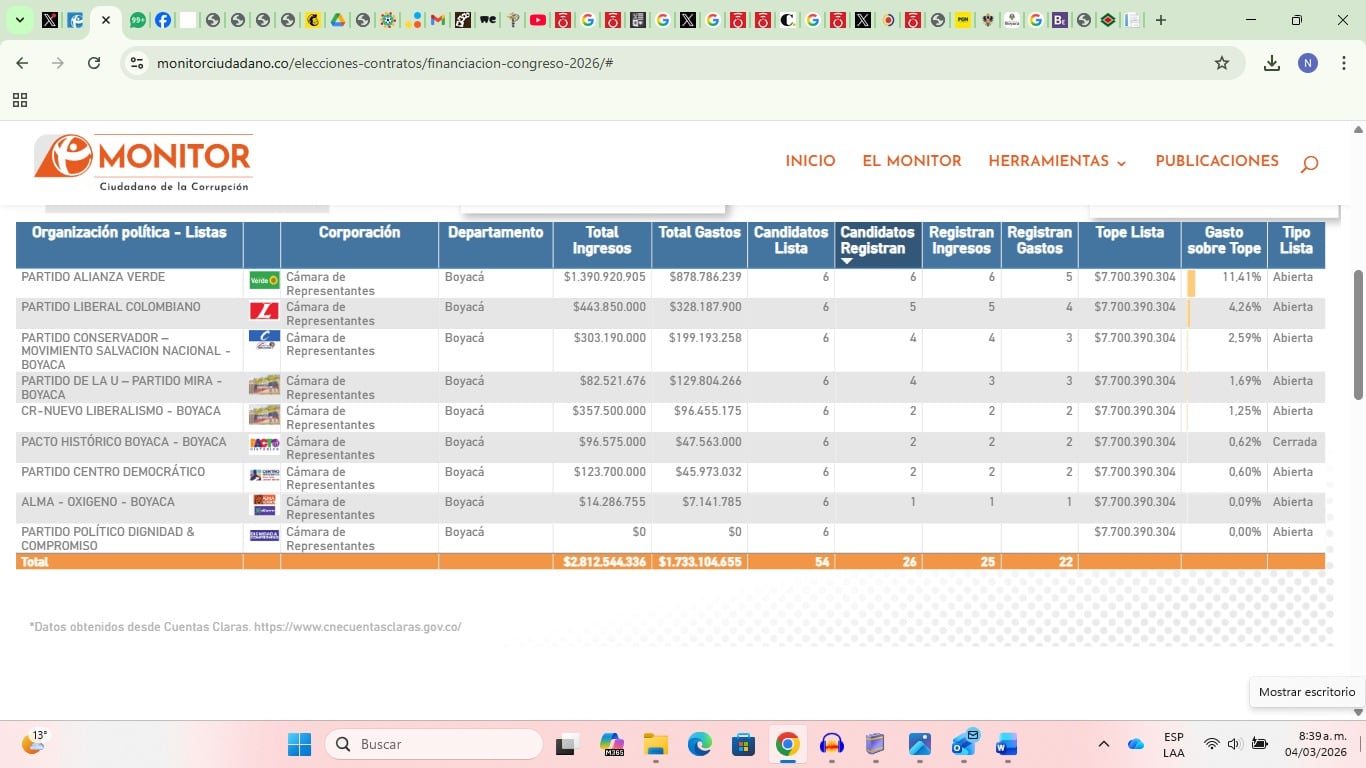1366x768 pixels.
Task: Go to the INICIO menu item
Action: point(810,162)
